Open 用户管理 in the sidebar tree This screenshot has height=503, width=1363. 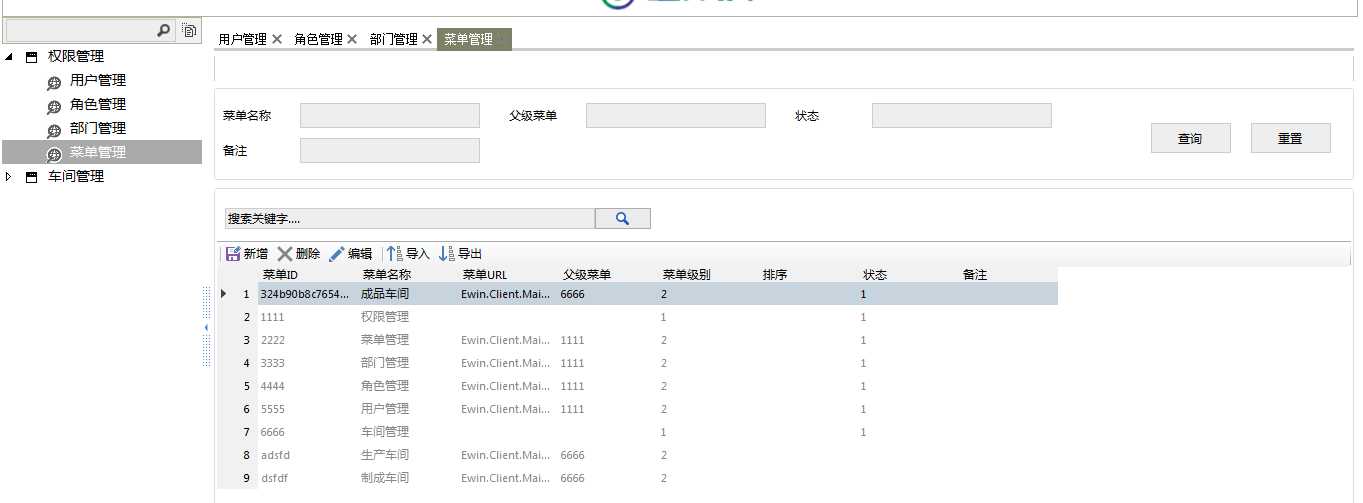pyautogui.click(x=98, y=81)
